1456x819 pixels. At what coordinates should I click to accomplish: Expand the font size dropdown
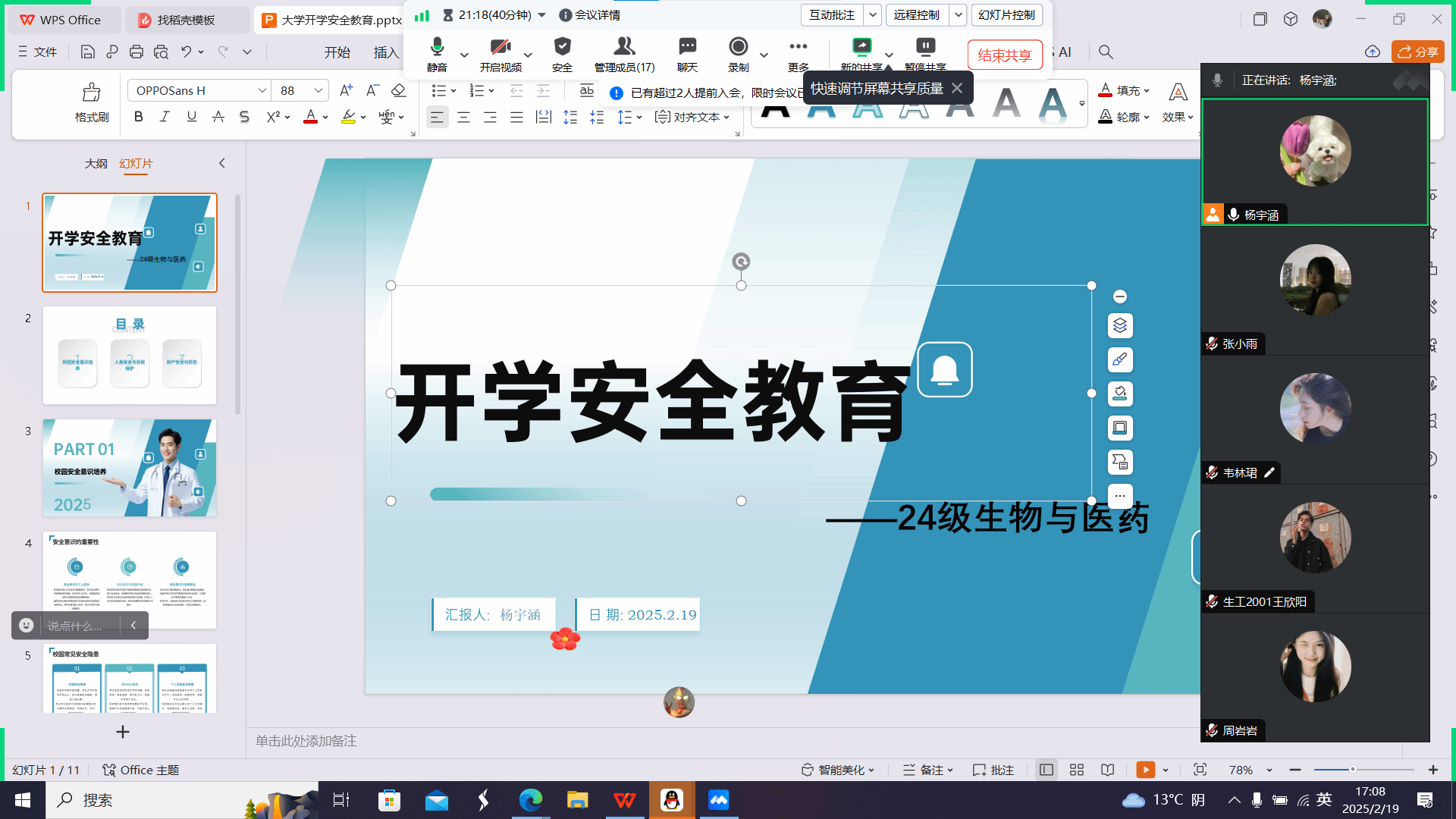coord(318,91)
